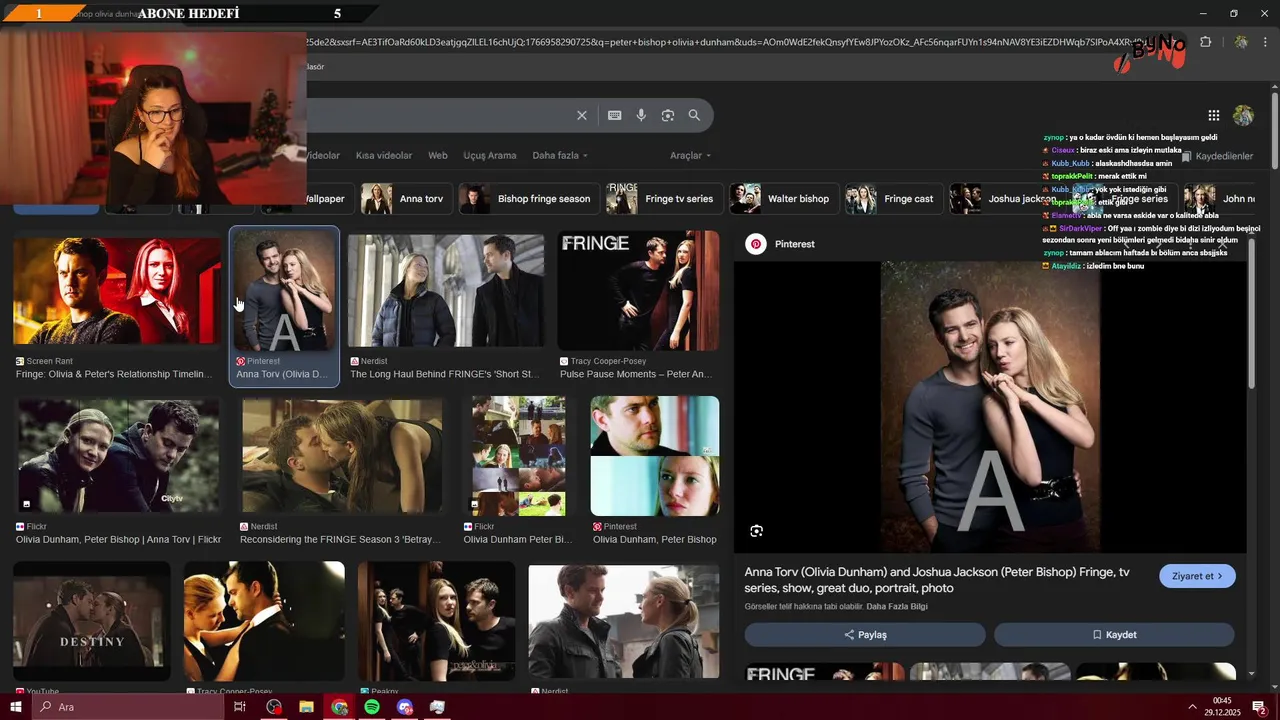Viewport: 1280px width, 720px height.
Task: Switch to the Web results tab
Action: pos(438,156)
